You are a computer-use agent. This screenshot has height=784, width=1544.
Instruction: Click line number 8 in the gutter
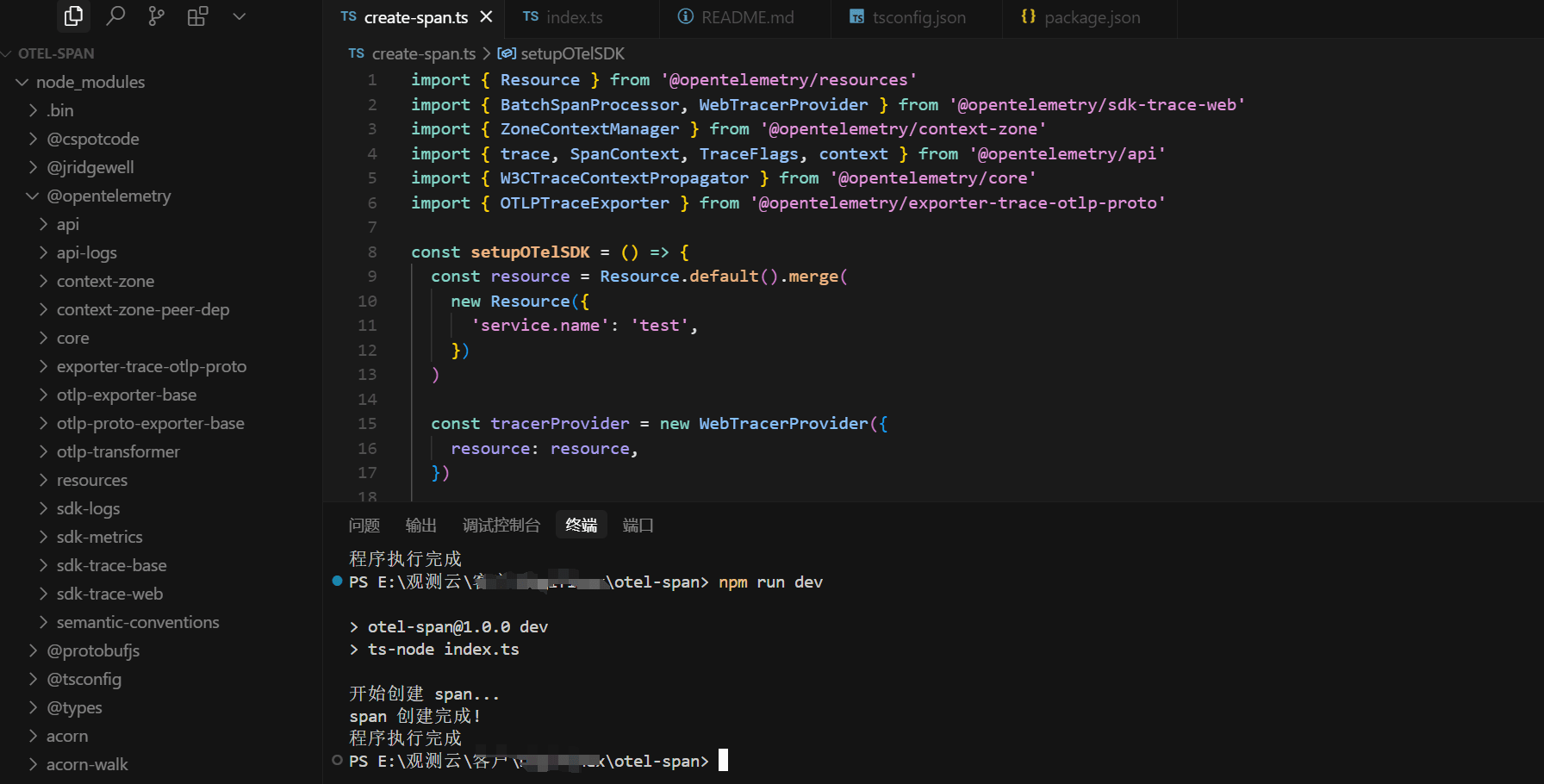(372, 252)
